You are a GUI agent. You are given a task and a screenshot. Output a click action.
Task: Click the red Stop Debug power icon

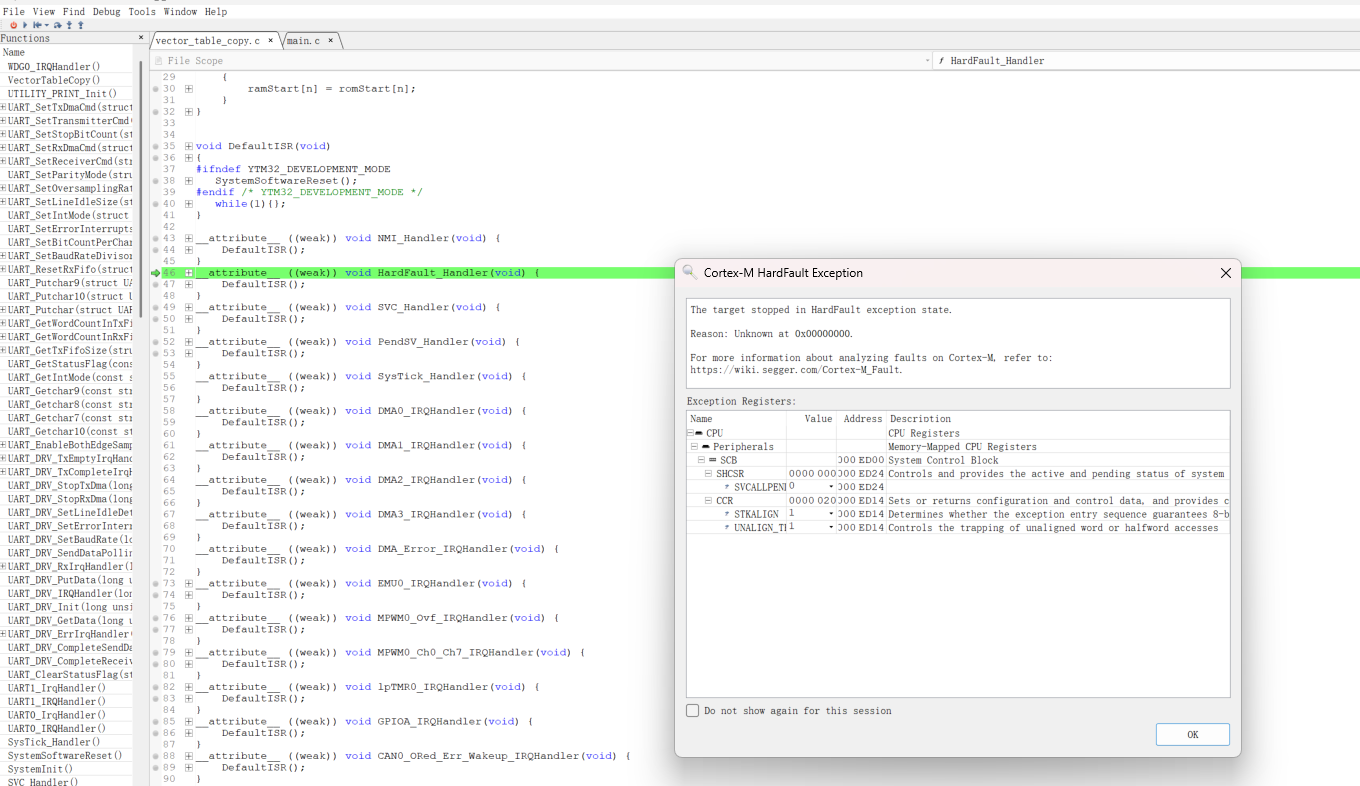[14, 25]
